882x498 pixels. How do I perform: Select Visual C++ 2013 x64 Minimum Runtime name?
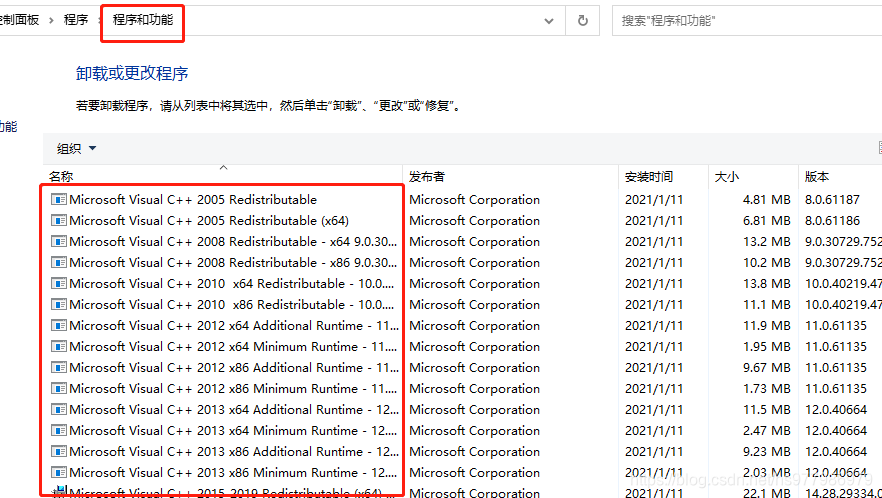[x=233, y=430]
